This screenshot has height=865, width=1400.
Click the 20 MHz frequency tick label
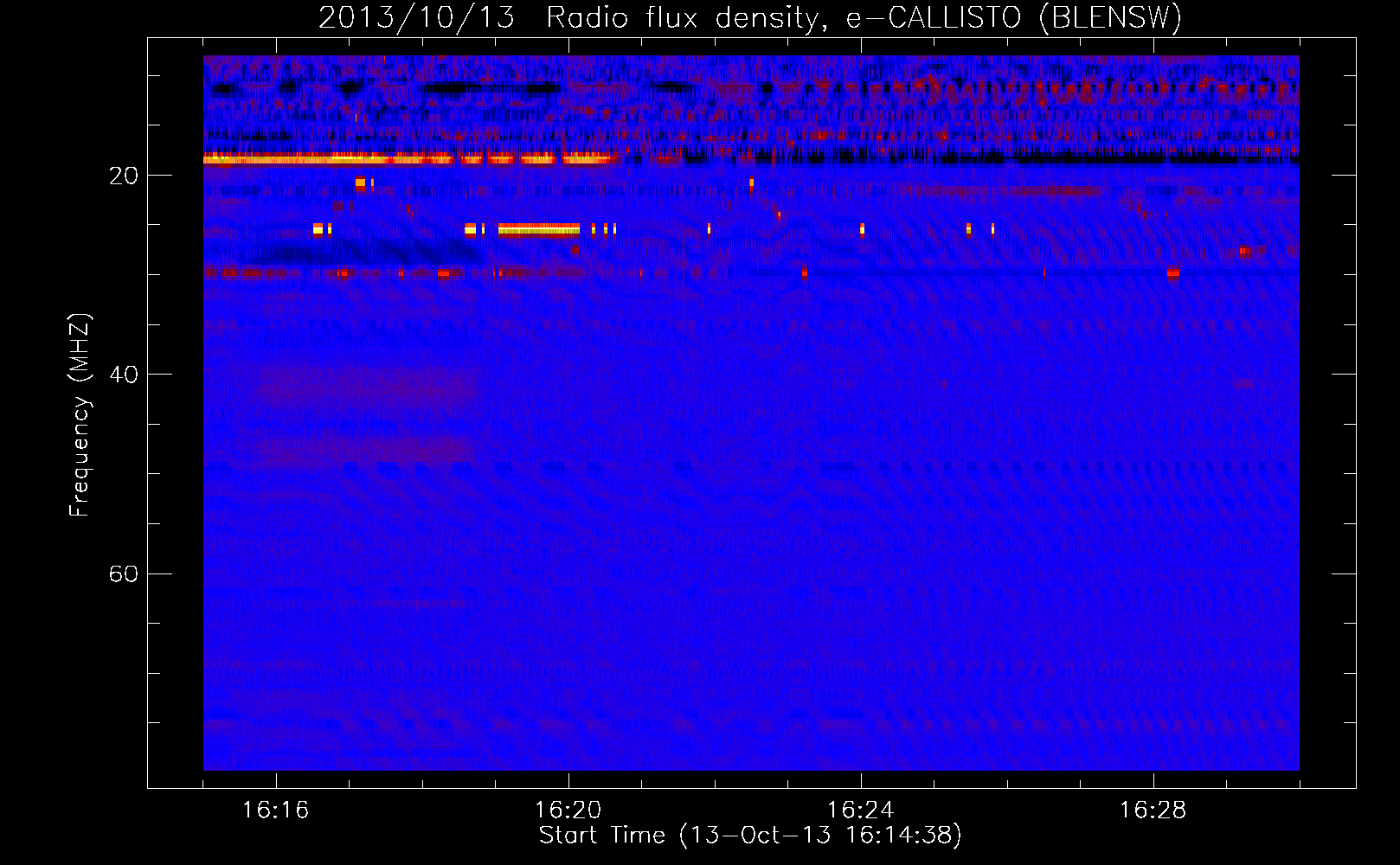123,176
